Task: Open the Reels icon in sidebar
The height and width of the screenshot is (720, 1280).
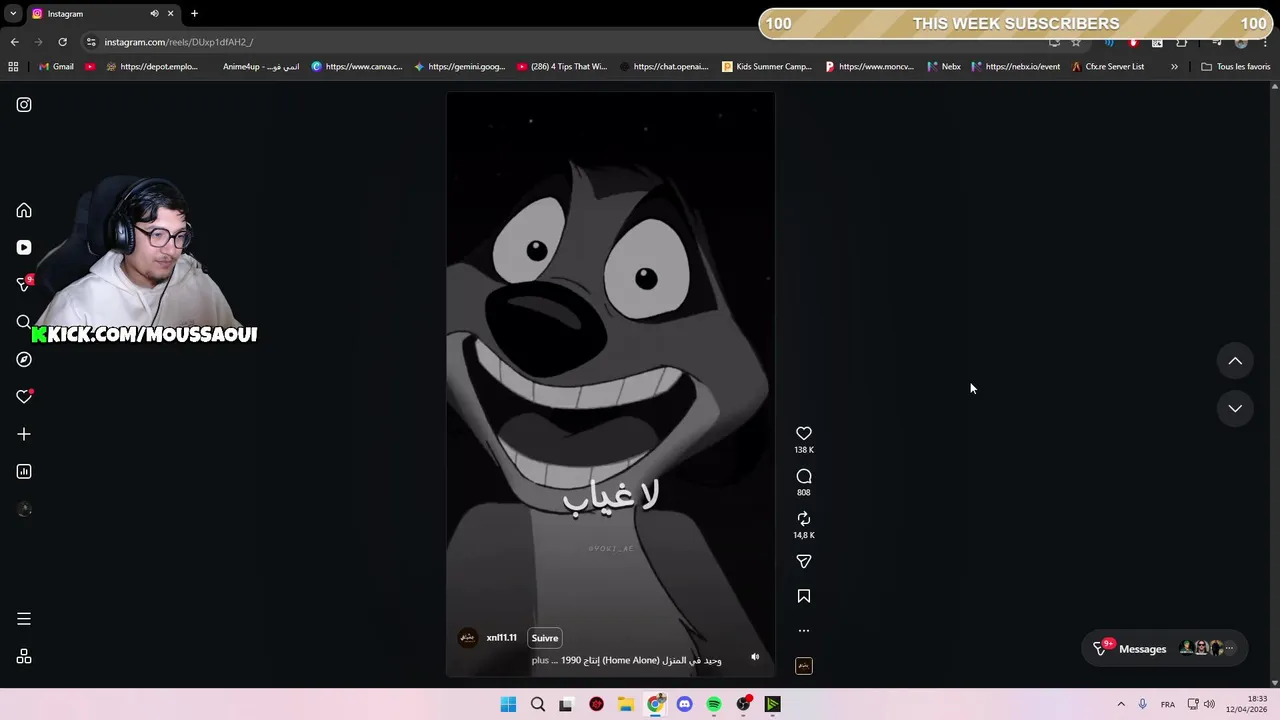Action: click(24, 248)
